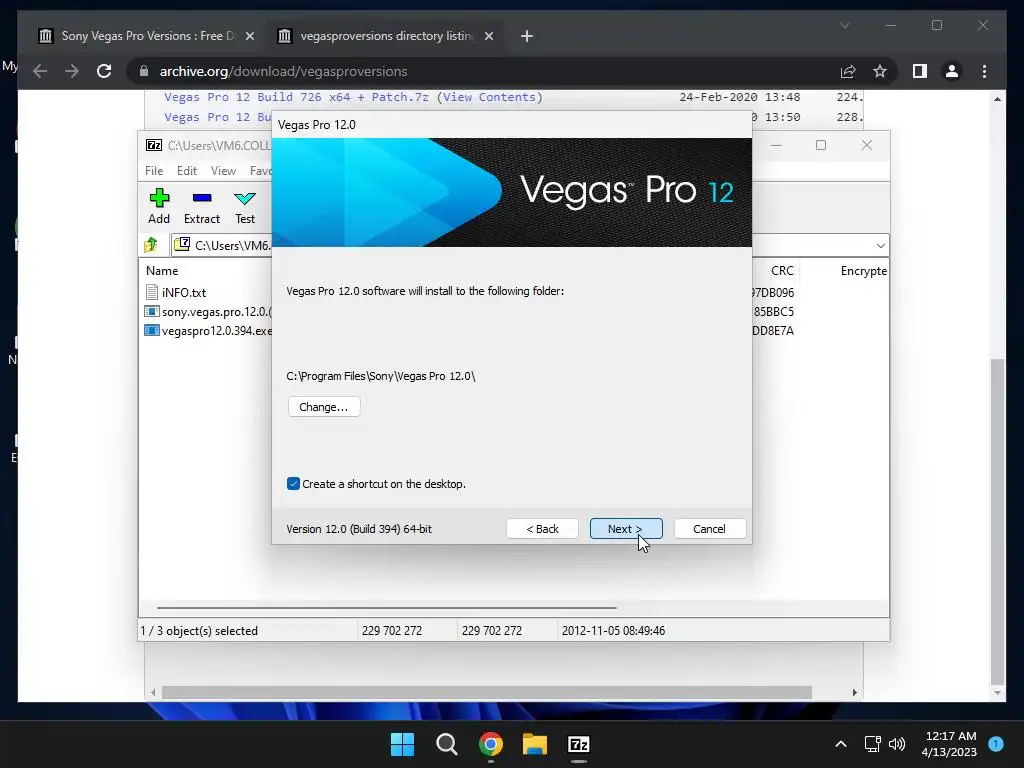Open the Windows Start menu
The image size is (1024, 768).
click(402, 744)
